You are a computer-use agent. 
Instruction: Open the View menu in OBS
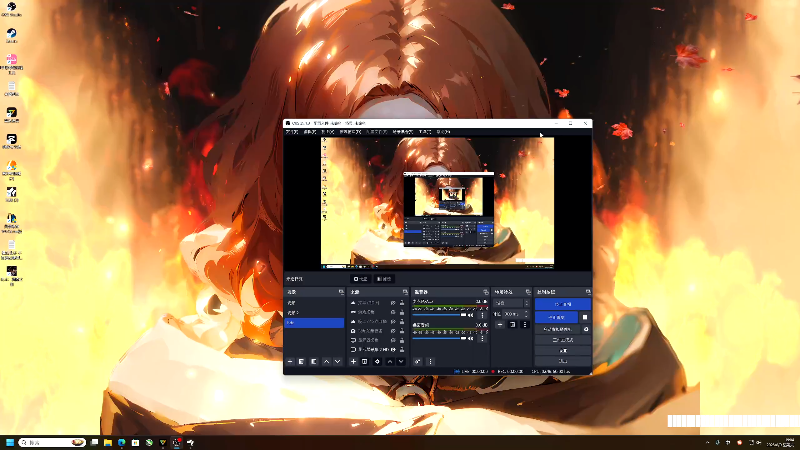coord(328,132)
